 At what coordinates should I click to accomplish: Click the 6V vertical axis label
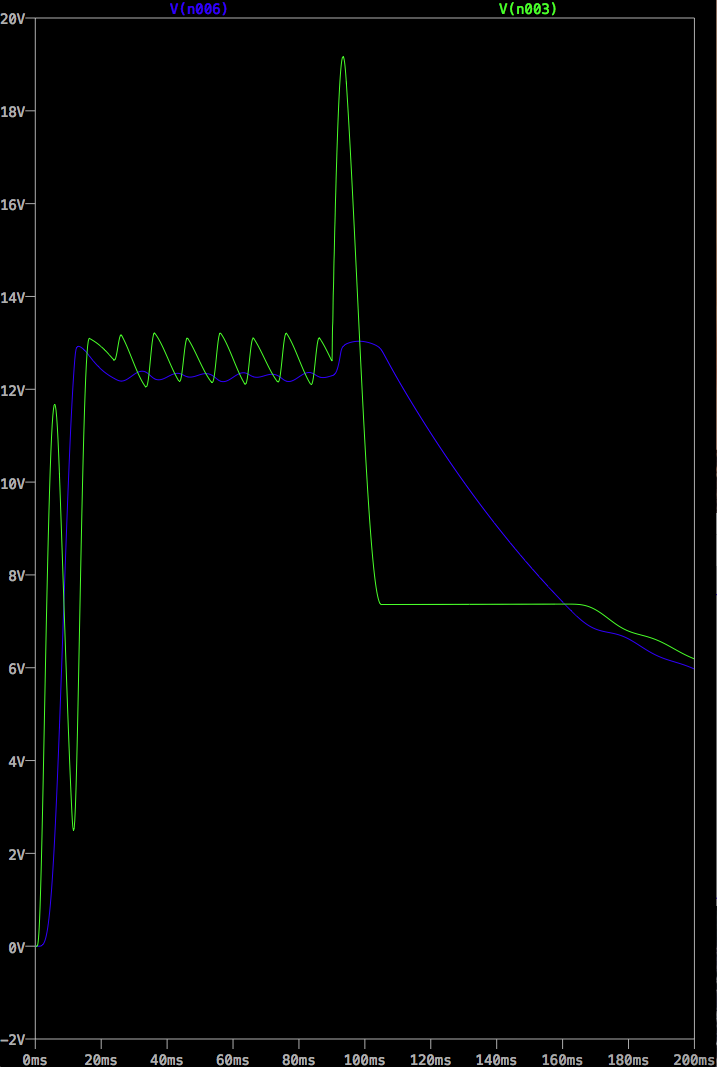click(x=17, y=668)
